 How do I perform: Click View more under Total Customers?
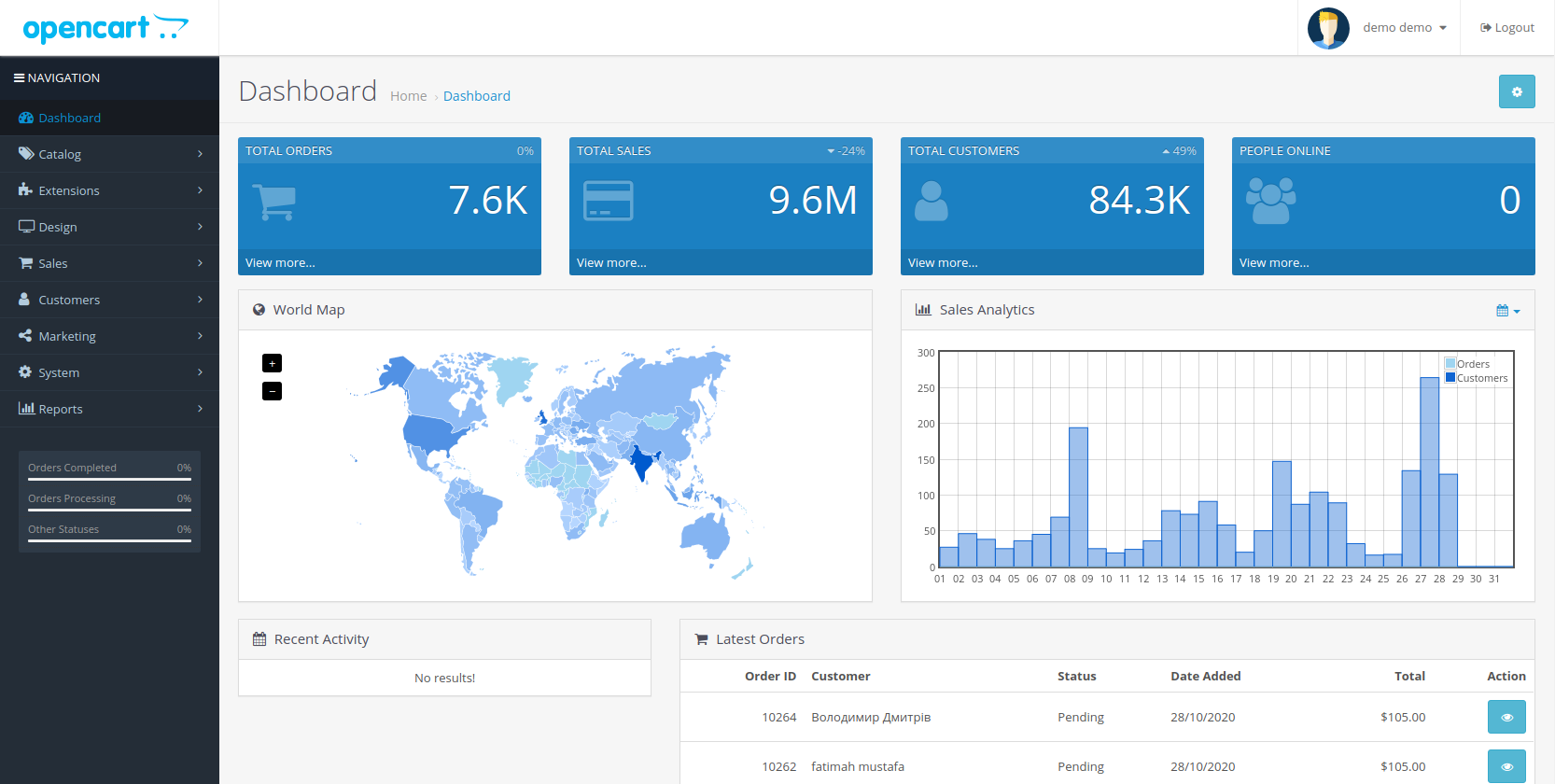click(943, 263)
